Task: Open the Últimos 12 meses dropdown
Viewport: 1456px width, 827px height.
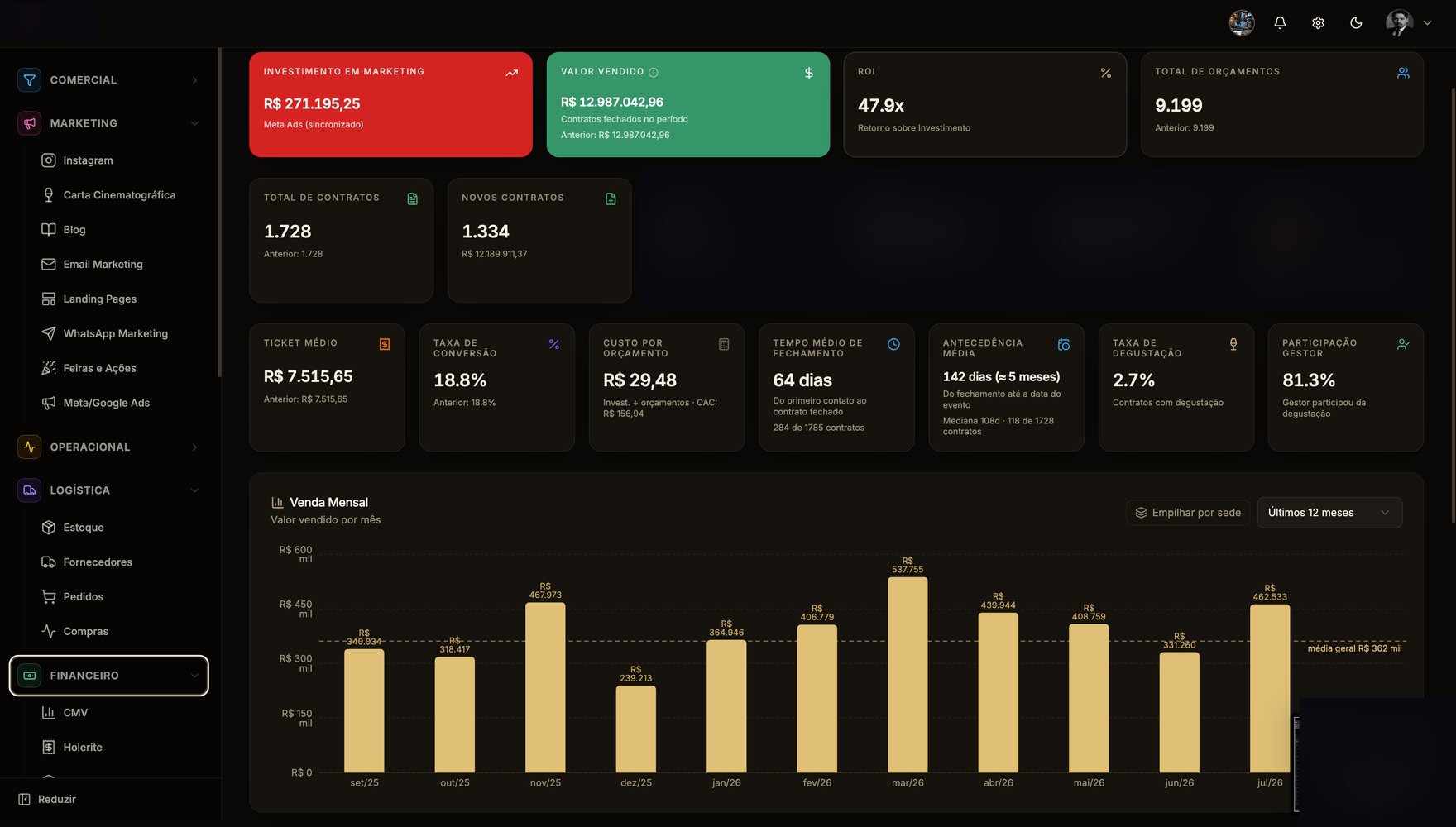Action: click(1329, 513)
